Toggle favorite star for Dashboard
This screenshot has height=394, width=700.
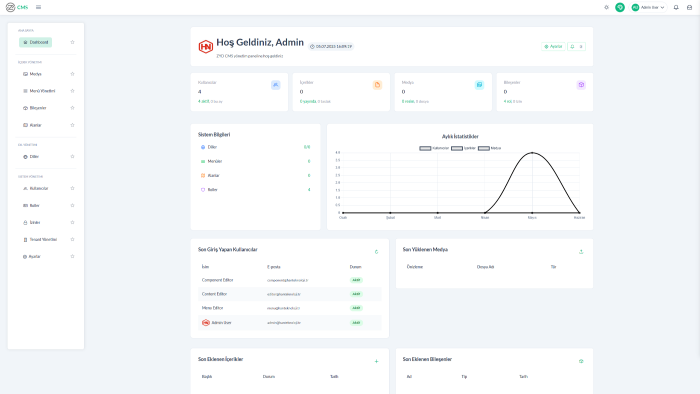pyautogui.click(x=72, y=42)
